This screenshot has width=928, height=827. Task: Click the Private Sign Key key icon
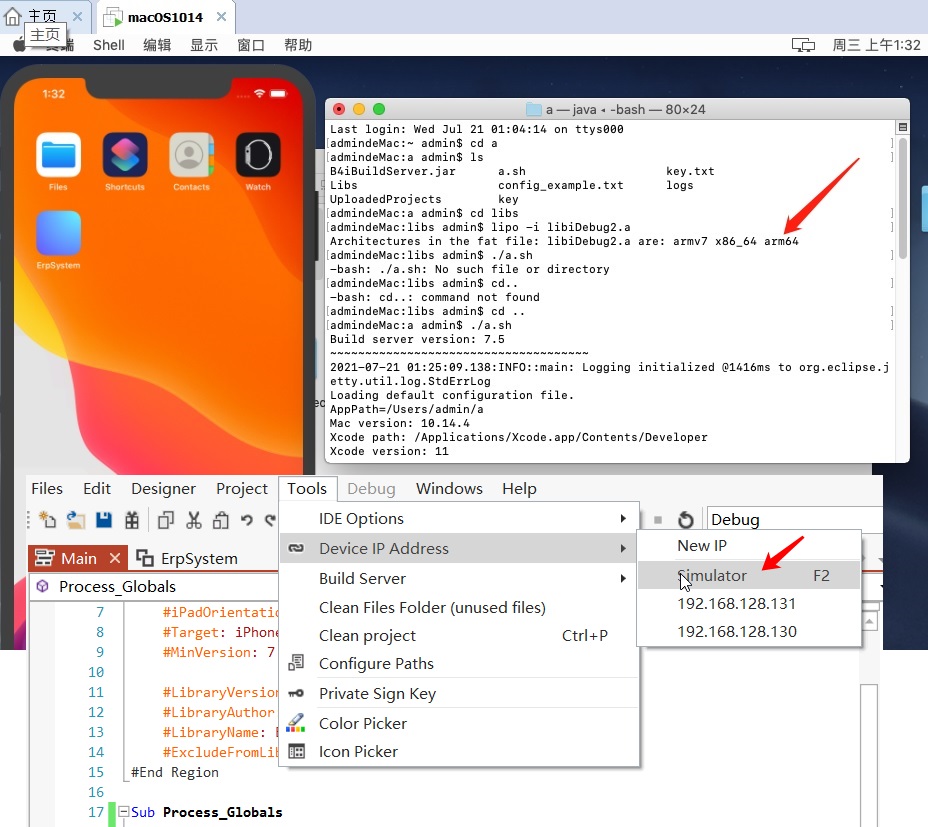pyautogui.click(x=296, y=693)
